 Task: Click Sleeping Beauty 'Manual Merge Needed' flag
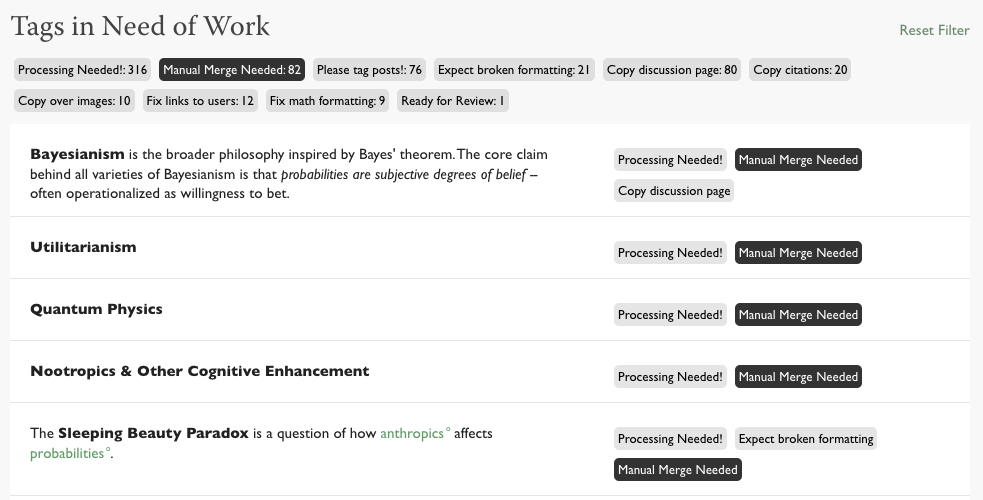click(678, 470)
